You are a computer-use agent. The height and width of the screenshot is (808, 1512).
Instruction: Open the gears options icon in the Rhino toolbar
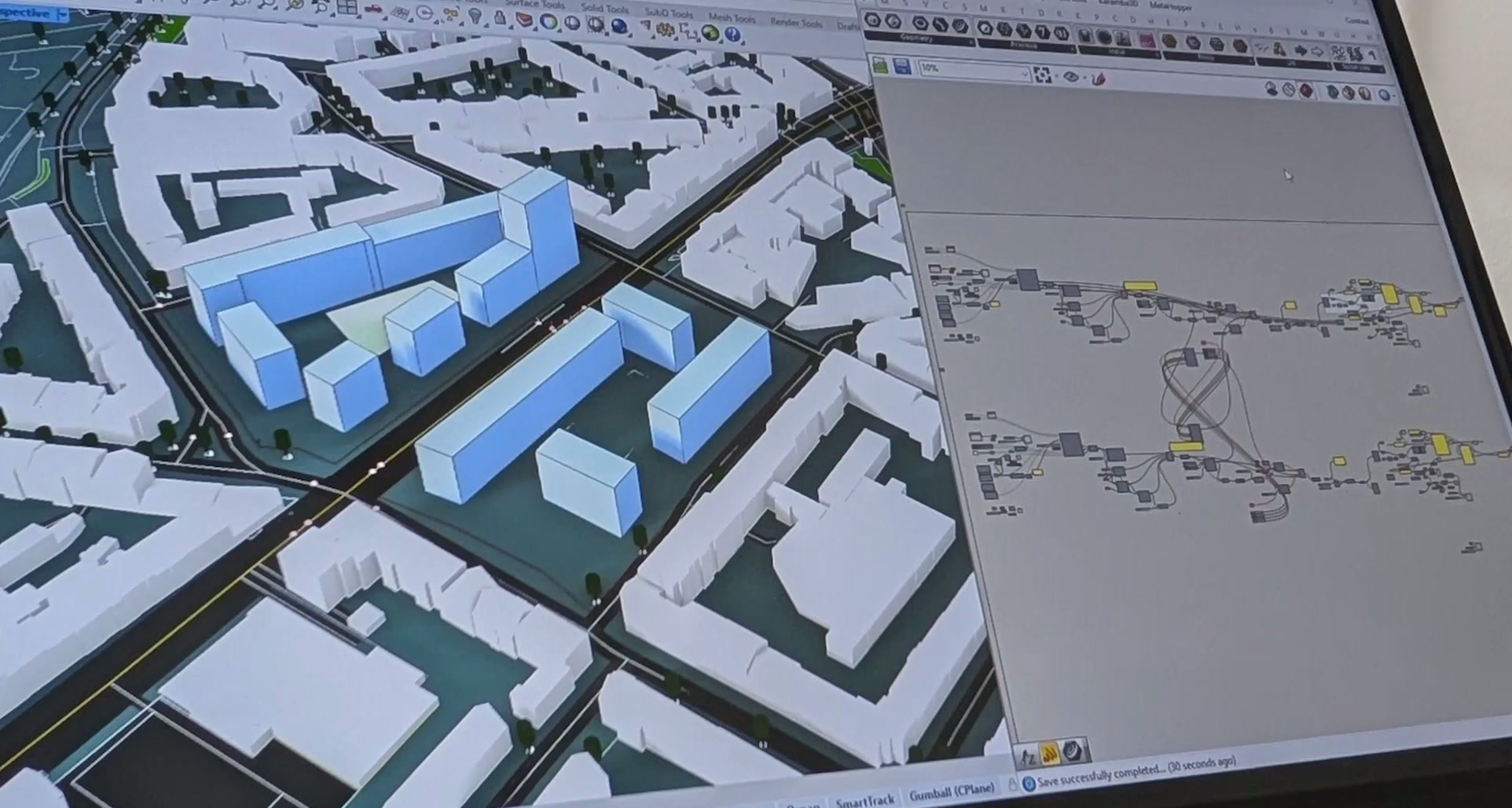tap(667, 30)
